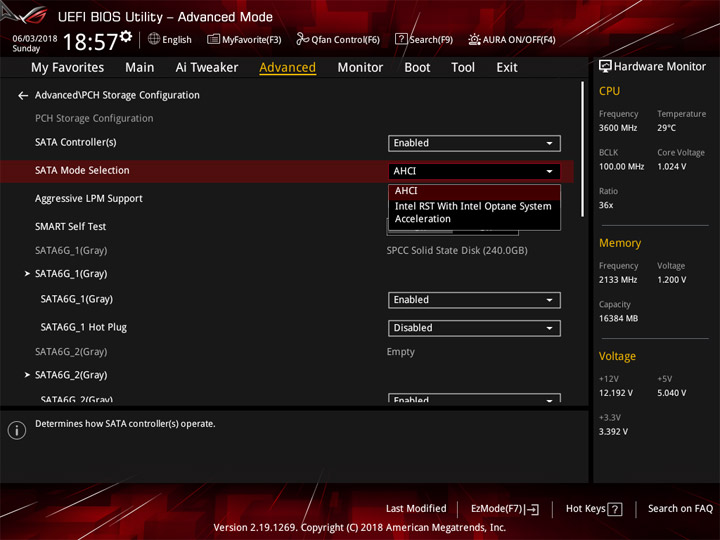The image size is (720, 540).
Task: Open Hot Keys help
Action: click(594, 509)
